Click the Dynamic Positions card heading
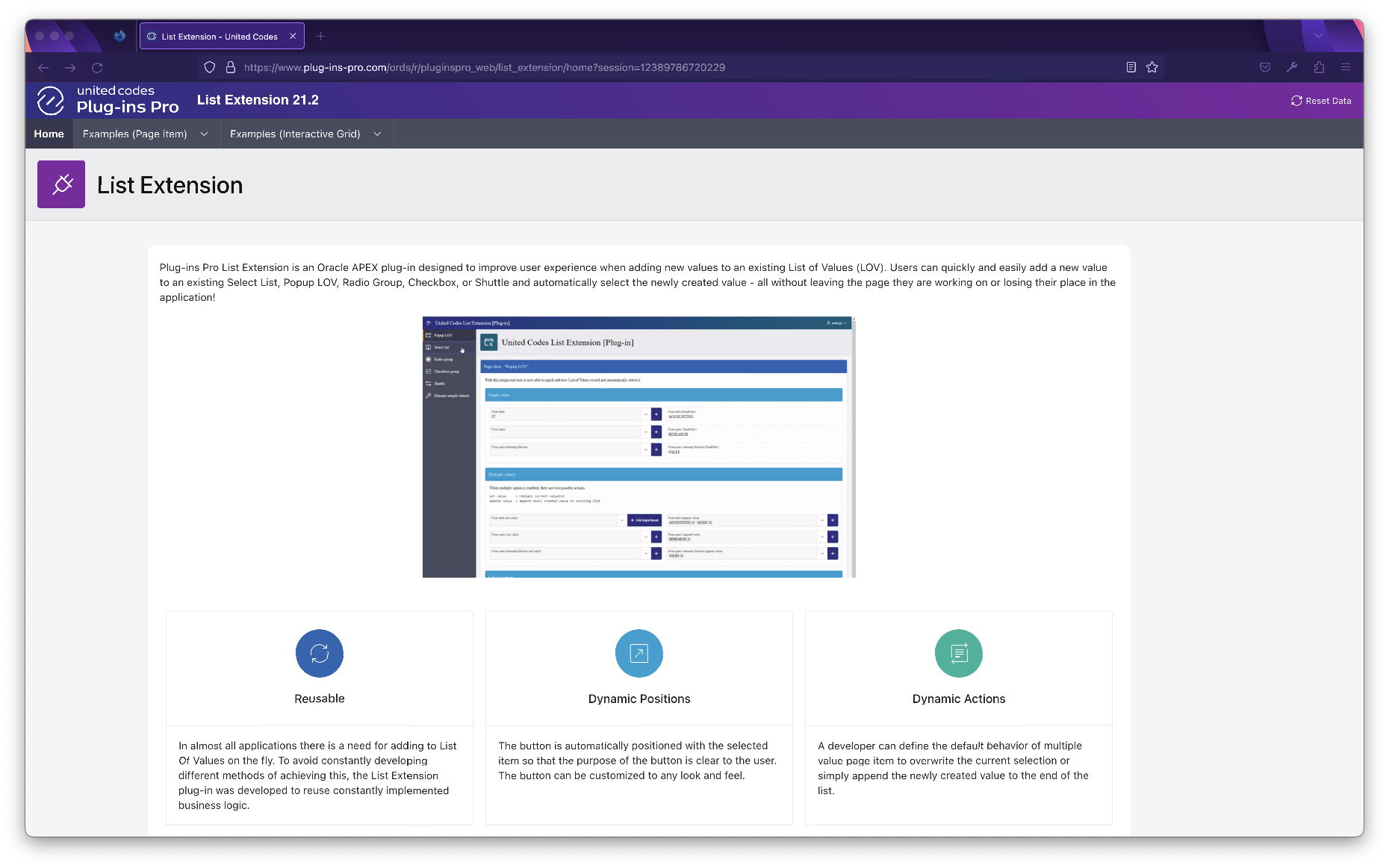Screen dimensions: 1389x868 [x=639, y=699]
